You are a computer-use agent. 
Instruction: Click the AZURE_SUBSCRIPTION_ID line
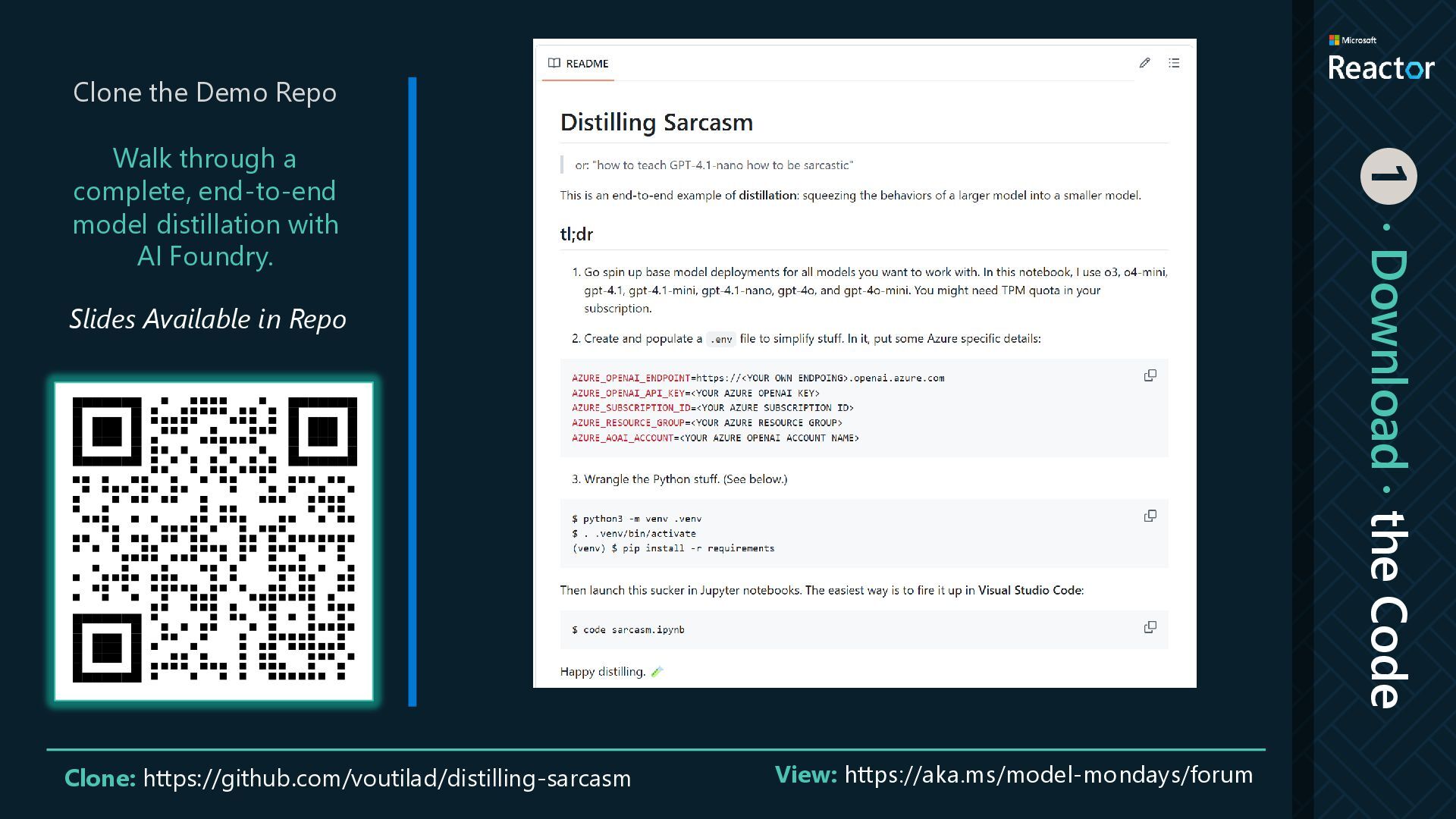click(713, 408)
